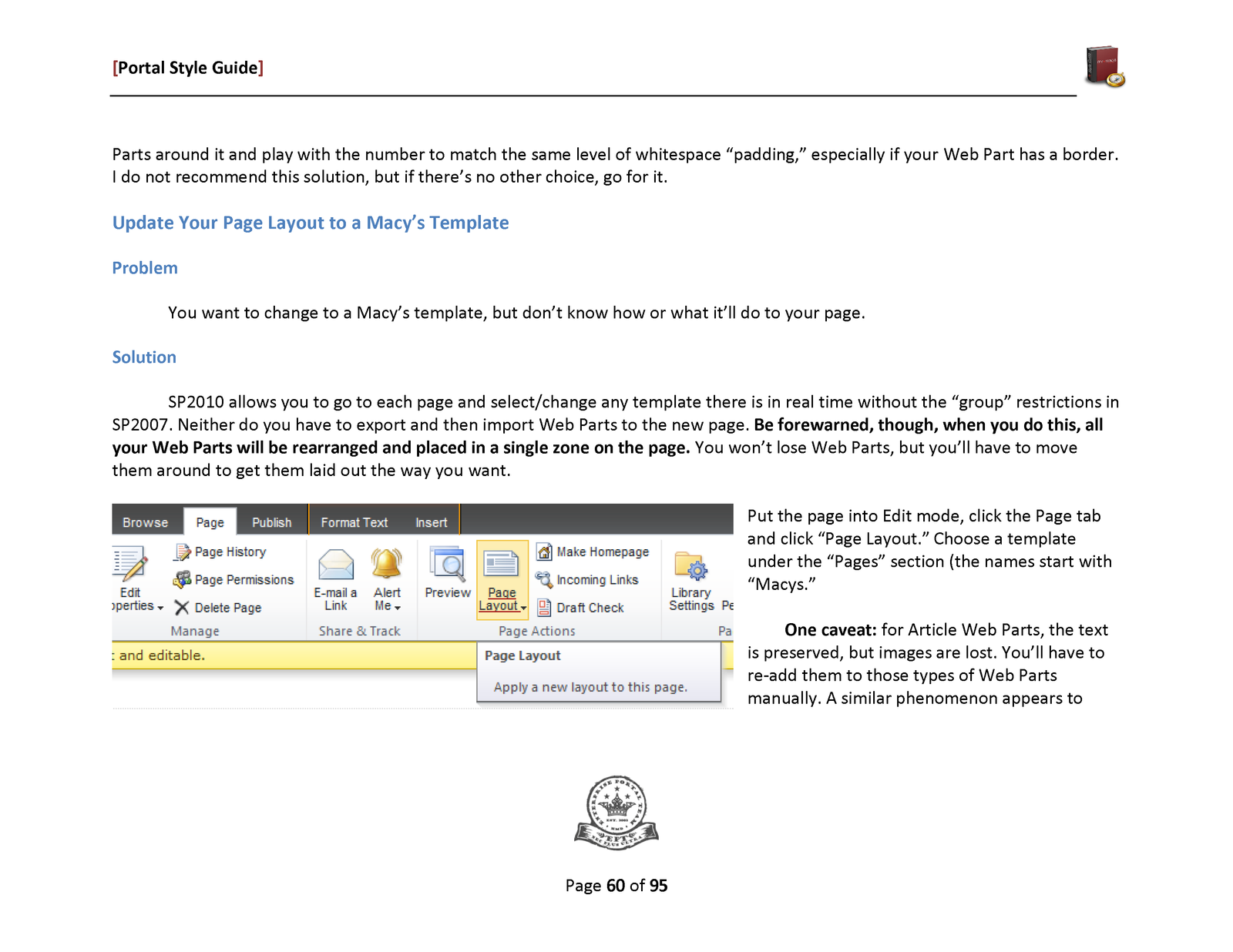1233x952 pixels.
Task: Select the Page ribbon tab
Action: click(210, 522)
